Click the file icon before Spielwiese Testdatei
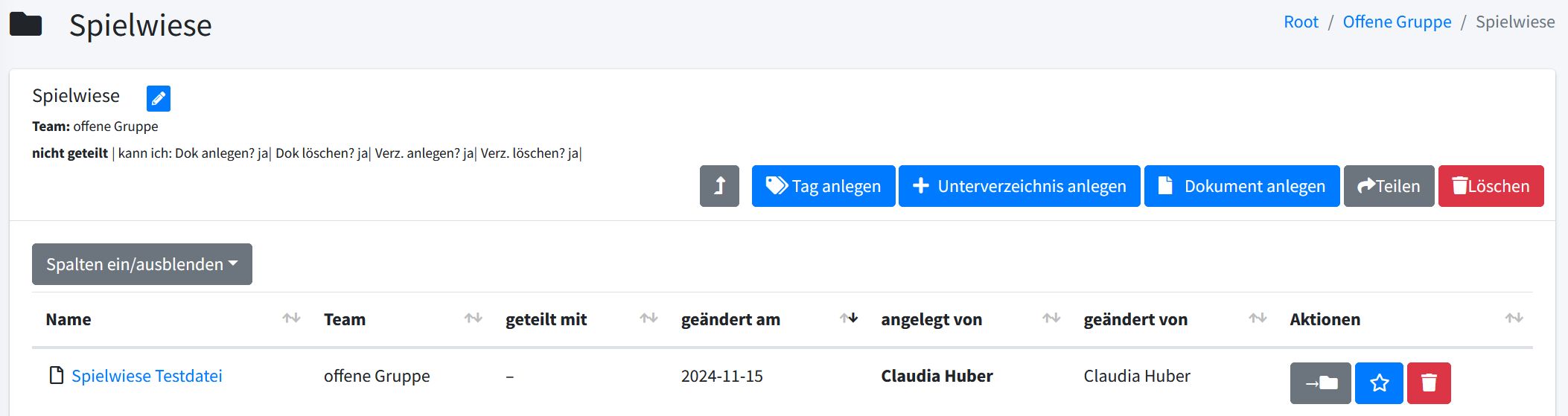The width and height of the screenshot is (1568, 416). pyautogui.click(x=56, y=375)
